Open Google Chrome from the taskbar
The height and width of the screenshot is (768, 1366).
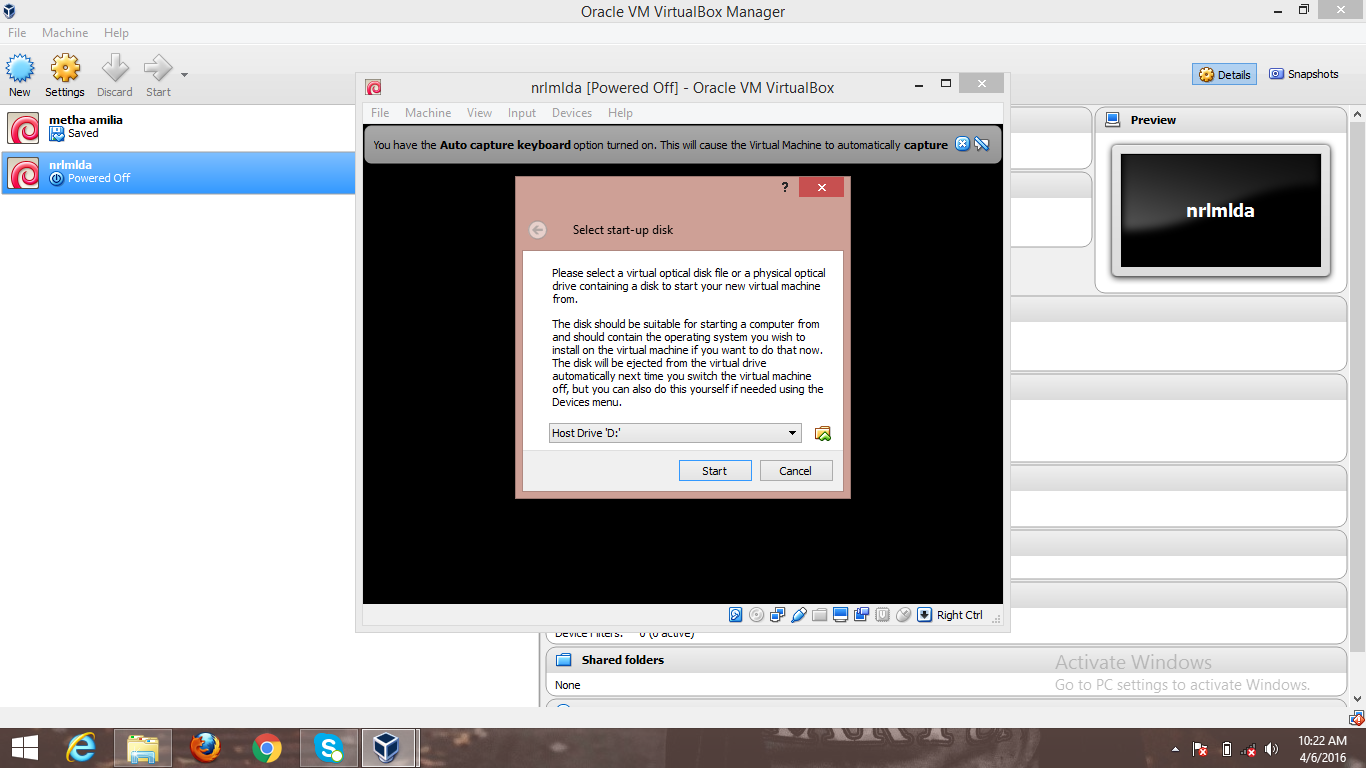click(x=267, y=748)
